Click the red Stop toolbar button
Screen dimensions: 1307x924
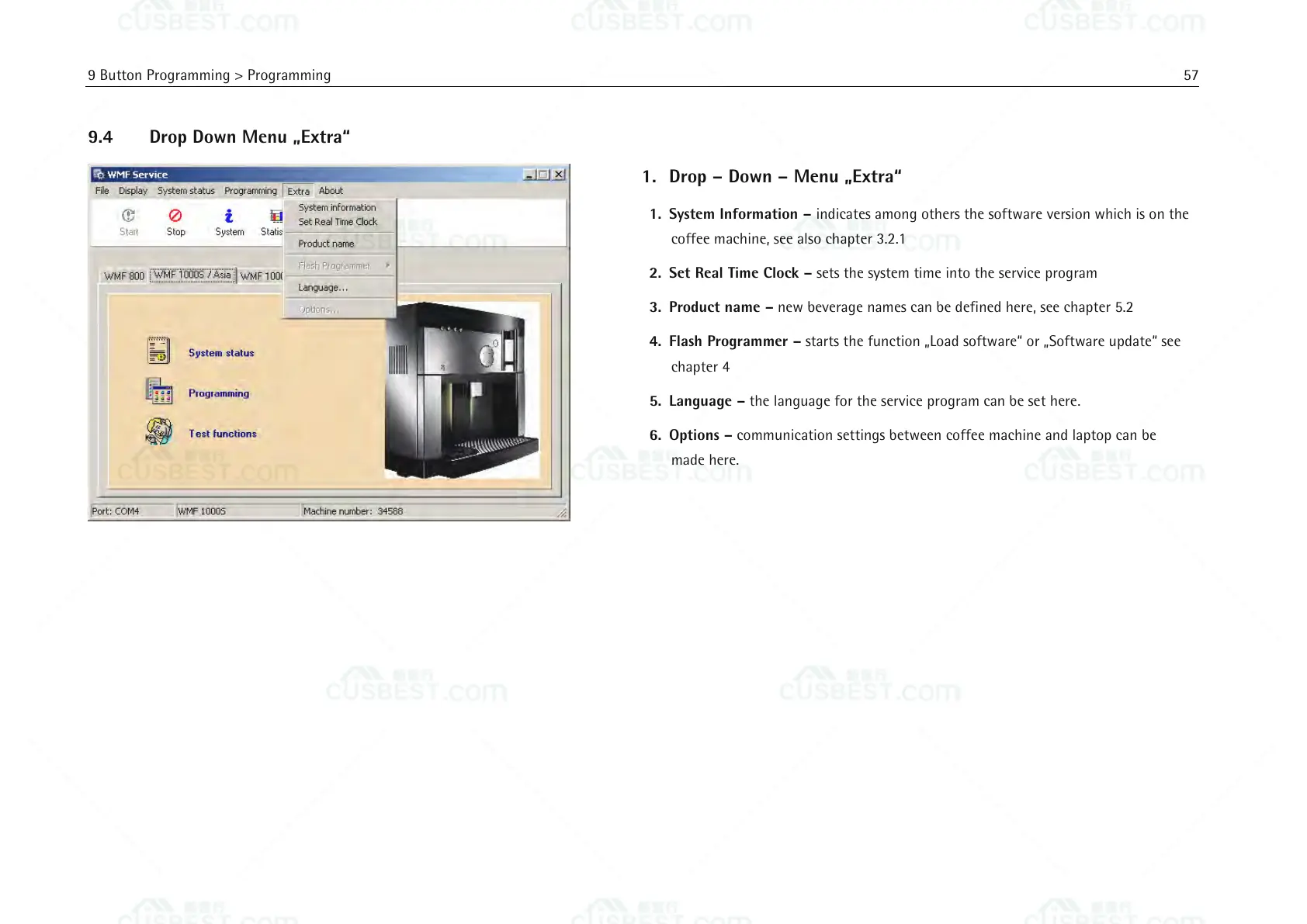175,222
